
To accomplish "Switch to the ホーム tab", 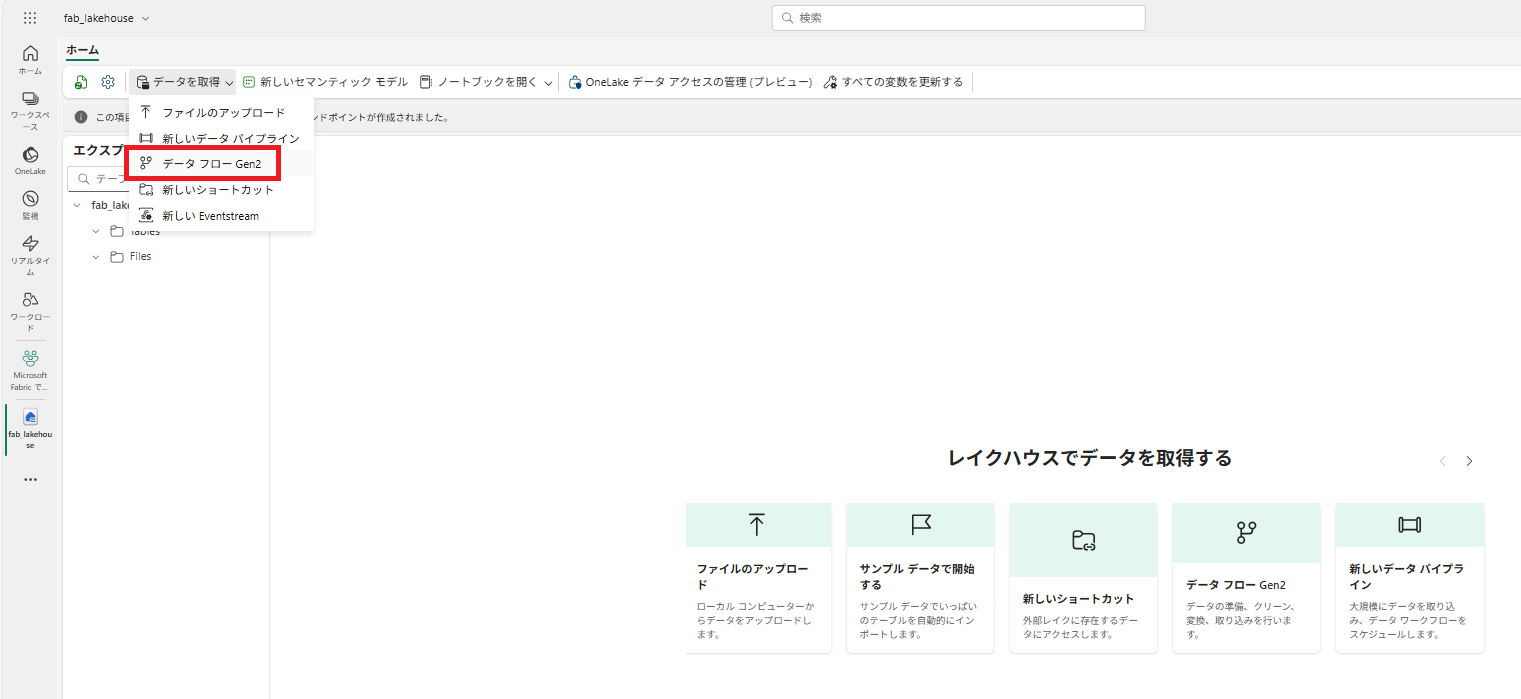I will point(82,50).
